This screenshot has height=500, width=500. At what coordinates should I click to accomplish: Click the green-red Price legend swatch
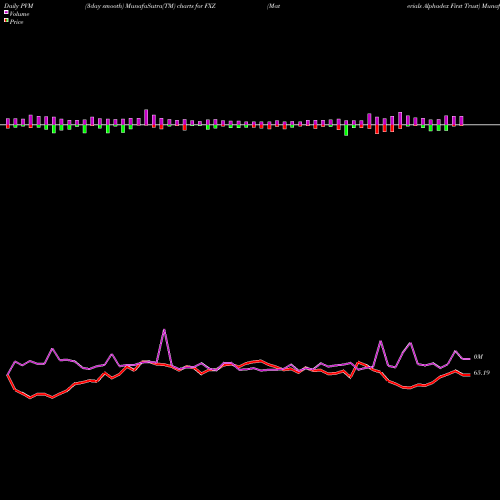pyautogui.click(x=6, y=21)
